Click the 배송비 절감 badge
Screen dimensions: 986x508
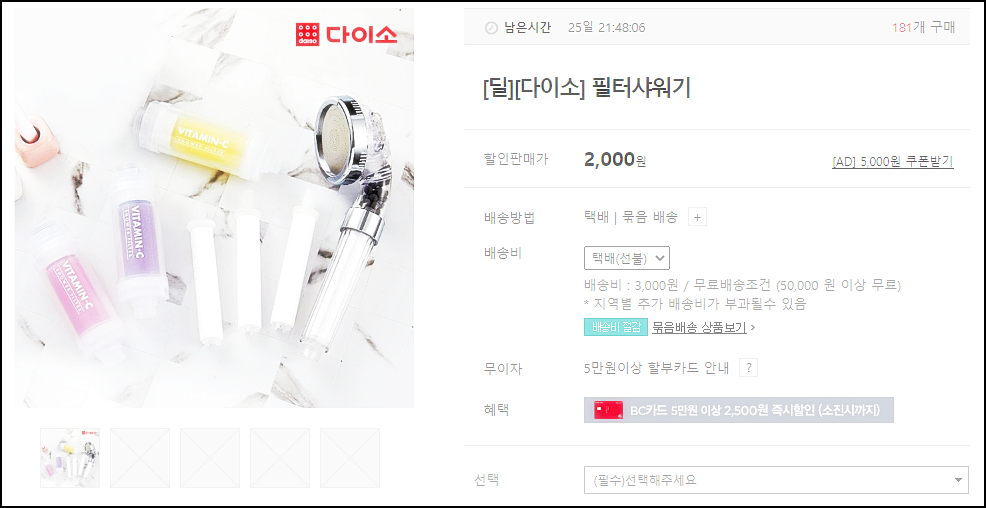click(x=616, y=328)
